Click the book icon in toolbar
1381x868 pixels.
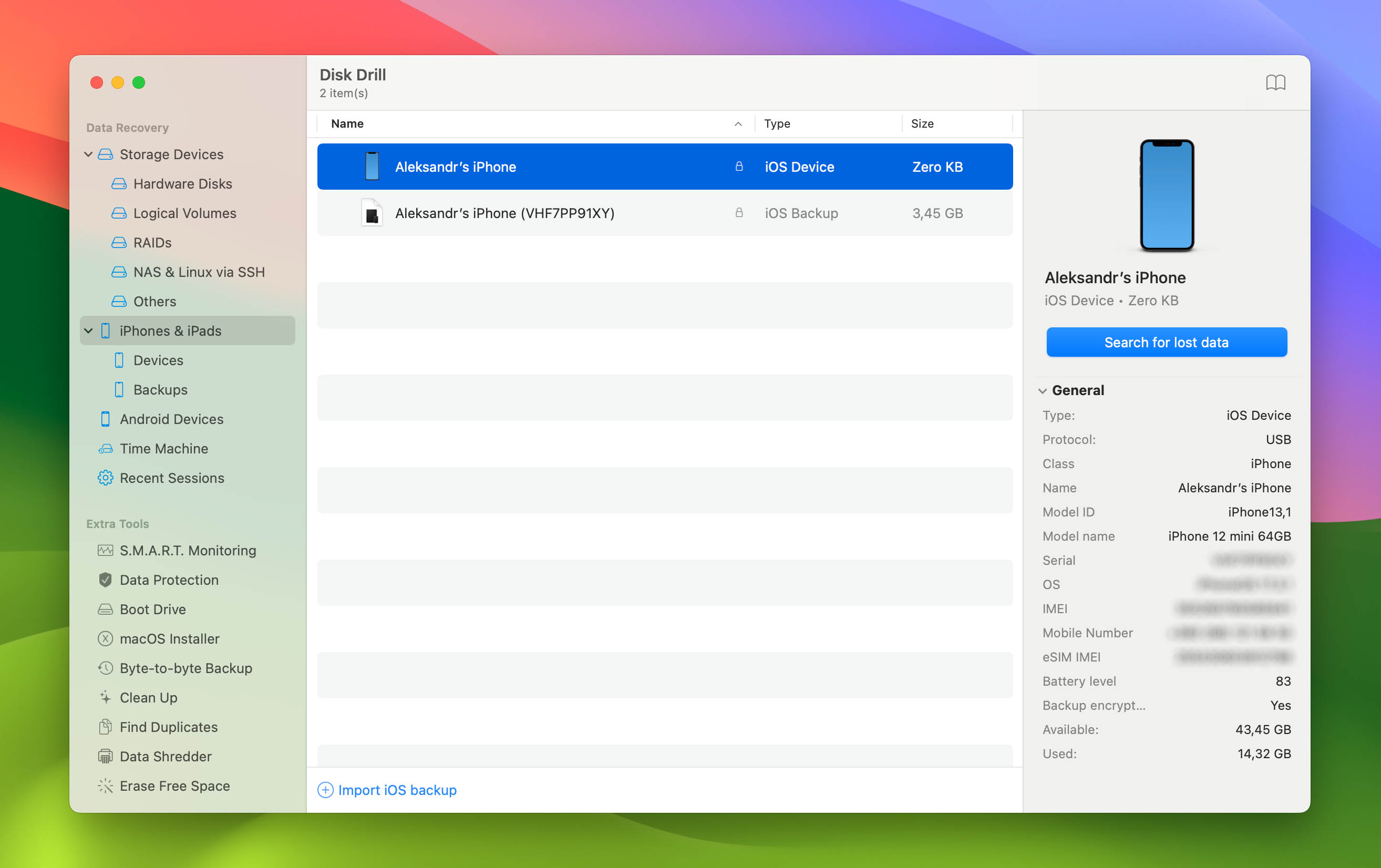click(x=1276, y=83)
